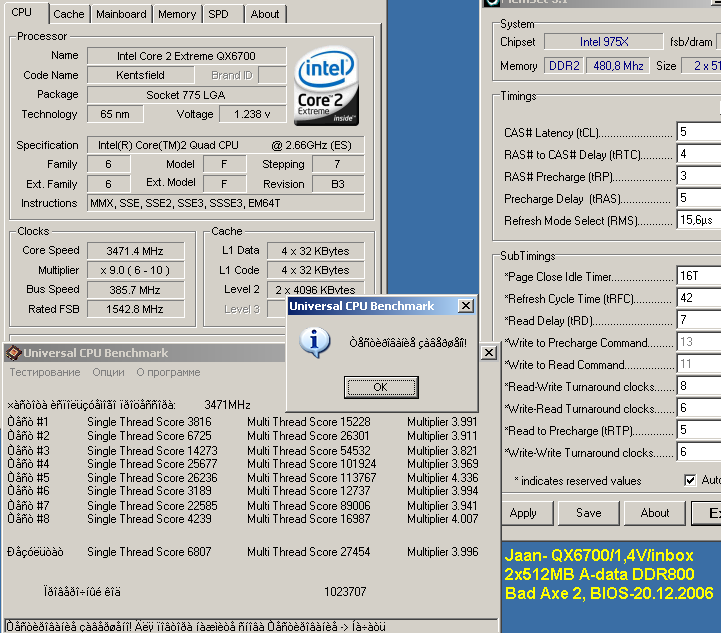Open Refresh Cycle Time (tRFC) dropdown

pyautogui.click(x=699, y=298)
